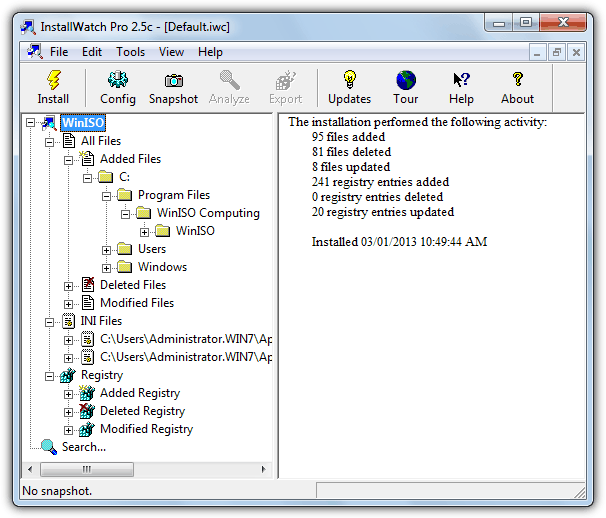Select the Deleted Registry tree item
This screenshot has height=518, width=606.
coord(142,411)
